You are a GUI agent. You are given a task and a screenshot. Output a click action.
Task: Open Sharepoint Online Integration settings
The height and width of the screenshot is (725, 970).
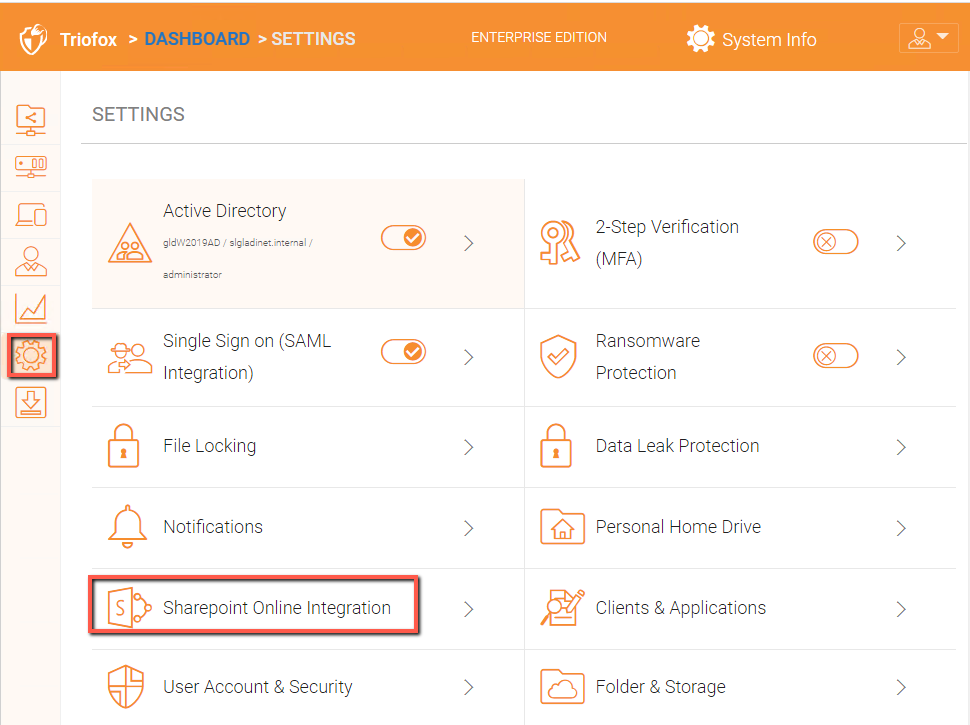[277, 608]
